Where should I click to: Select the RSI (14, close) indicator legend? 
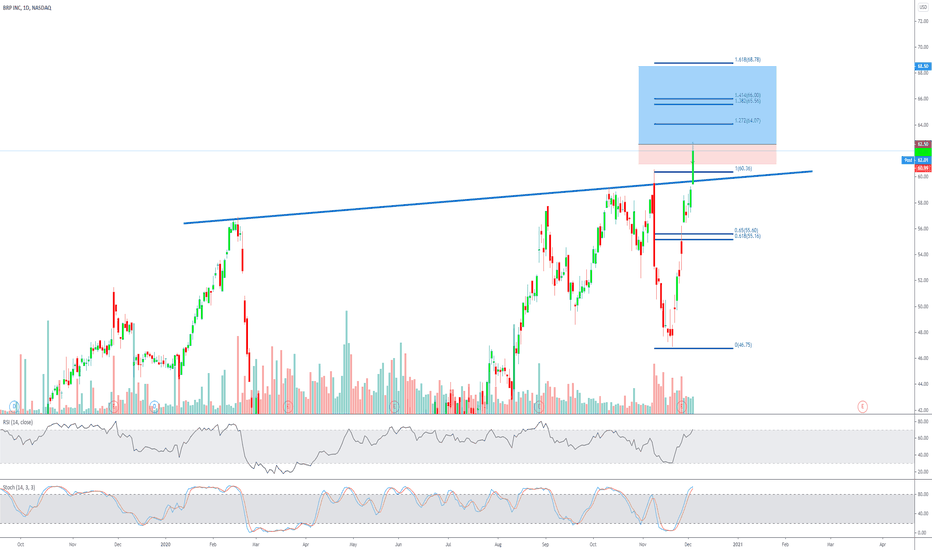coord(18,422)
